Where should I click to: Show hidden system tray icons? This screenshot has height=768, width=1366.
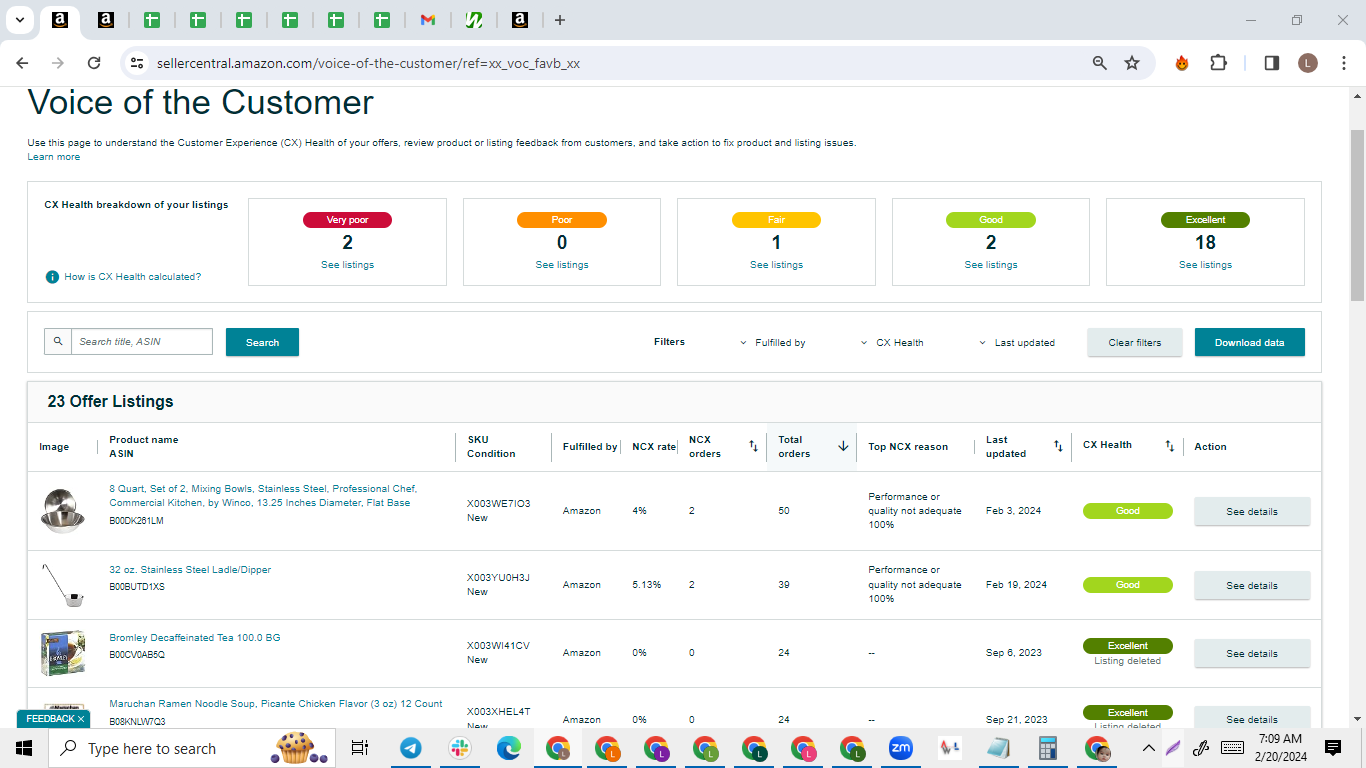(1148, 748)
